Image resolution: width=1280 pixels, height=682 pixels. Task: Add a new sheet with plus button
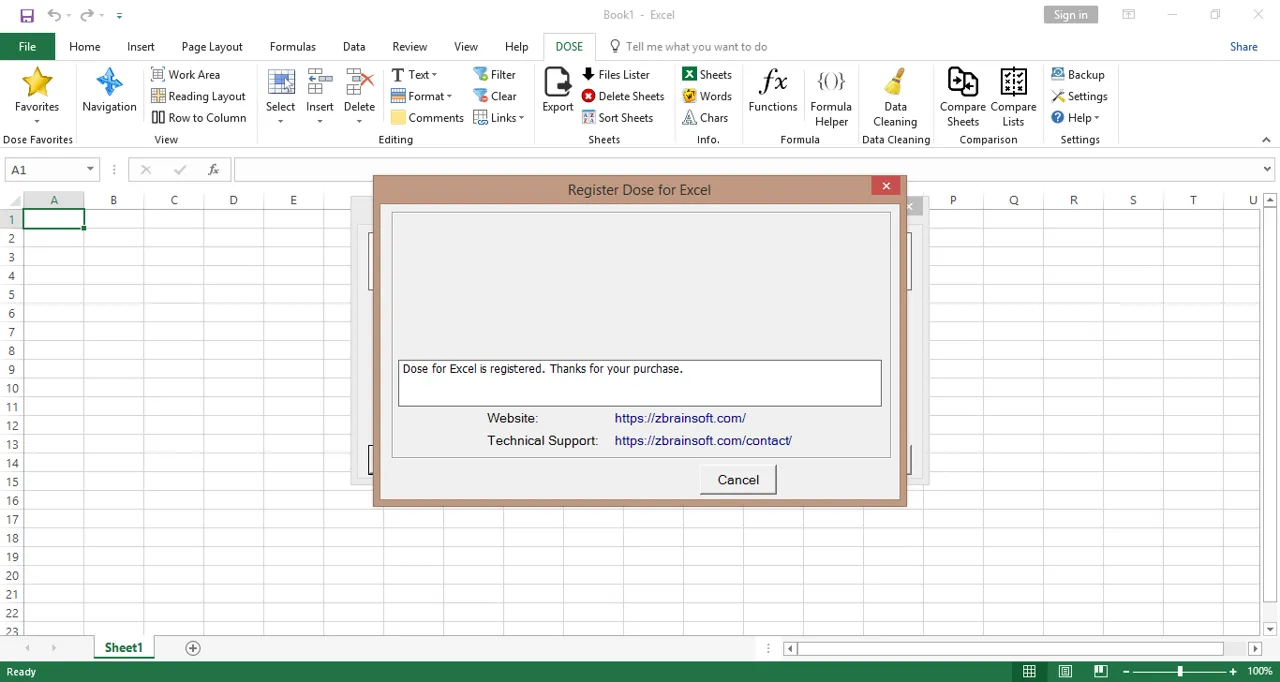tap(193, 648)
